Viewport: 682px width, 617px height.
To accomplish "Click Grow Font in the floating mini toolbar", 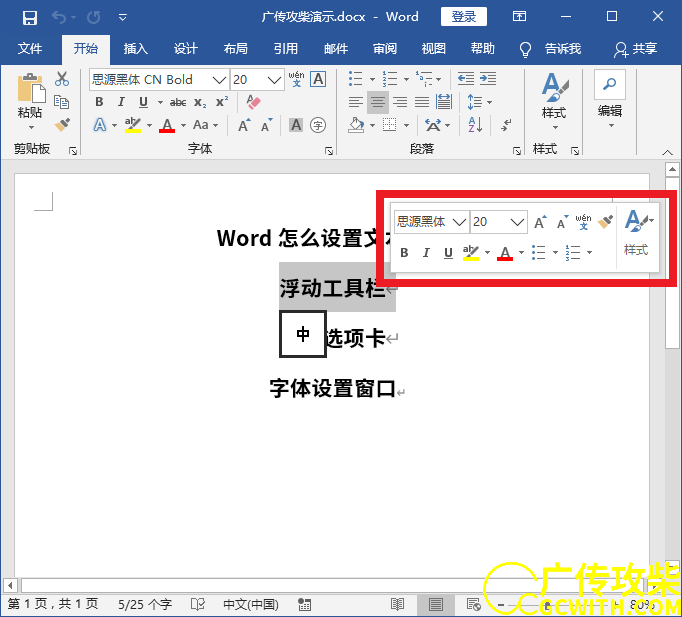I will pos(540,222).
